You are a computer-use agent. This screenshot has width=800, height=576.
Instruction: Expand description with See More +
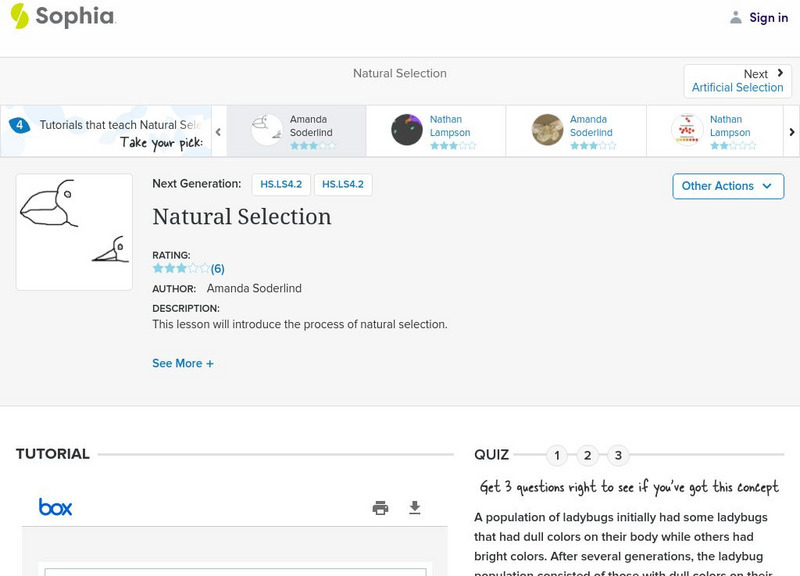(183, 364)
